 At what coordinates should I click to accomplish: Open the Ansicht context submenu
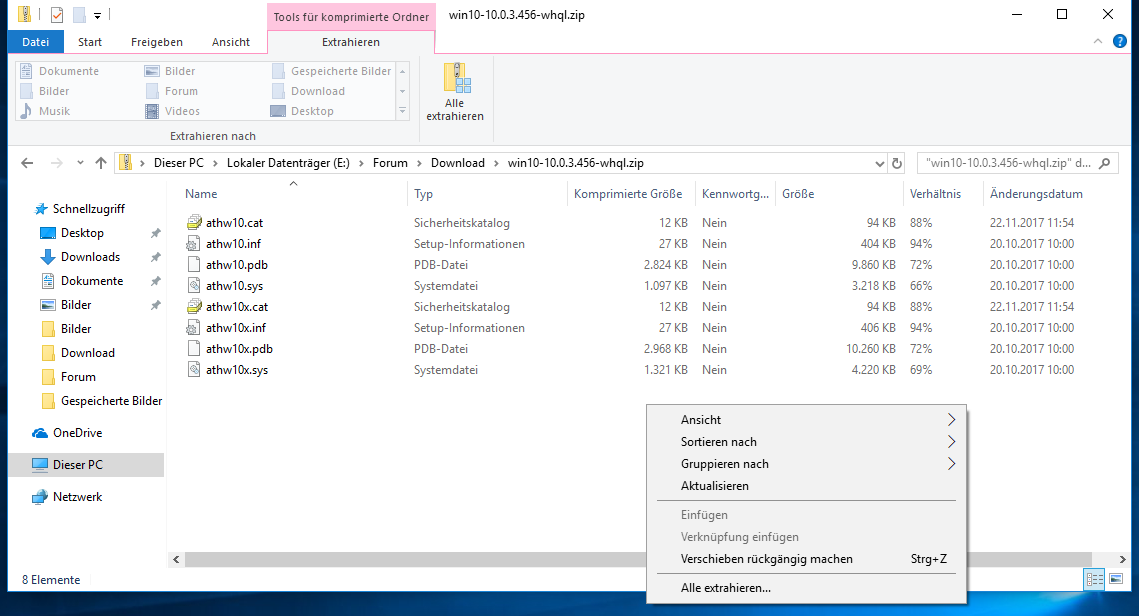click(806, 420)
